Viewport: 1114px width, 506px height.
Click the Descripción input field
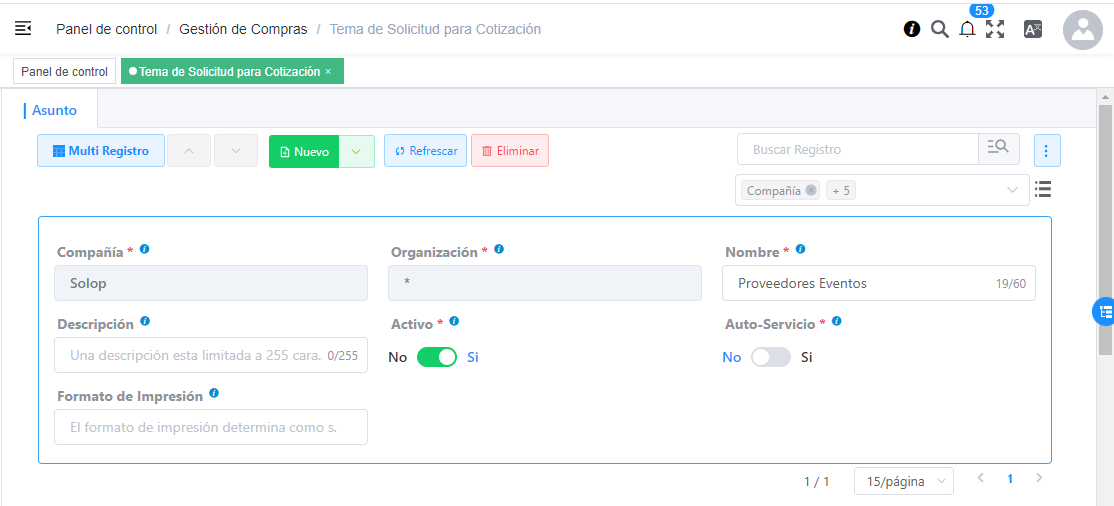(195, 355)
